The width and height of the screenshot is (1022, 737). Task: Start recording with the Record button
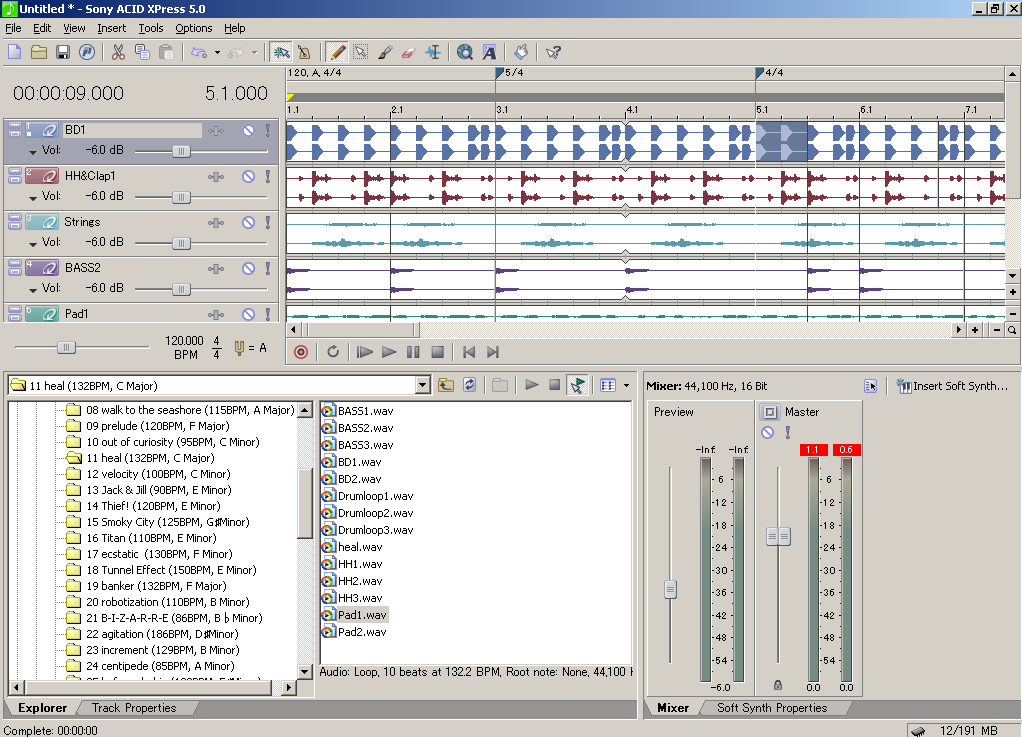(300, 352)
